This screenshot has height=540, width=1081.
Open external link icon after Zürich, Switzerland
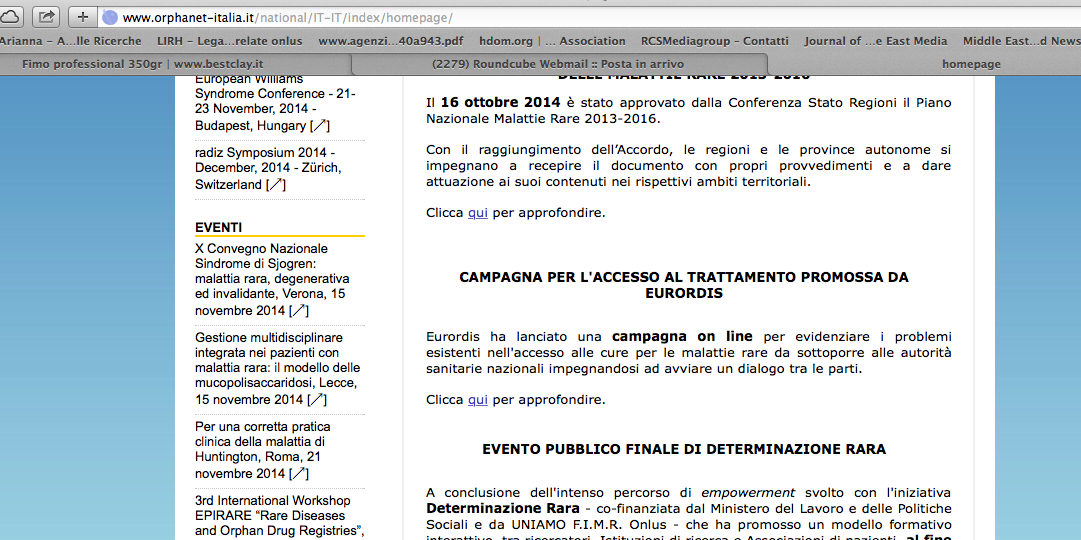(276, 185)
